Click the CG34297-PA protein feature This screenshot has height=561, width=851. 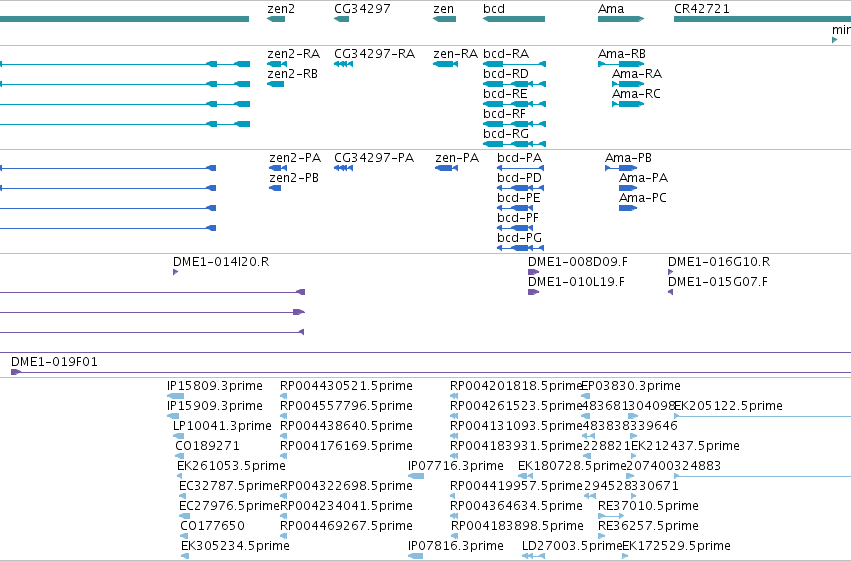(344, 168)
